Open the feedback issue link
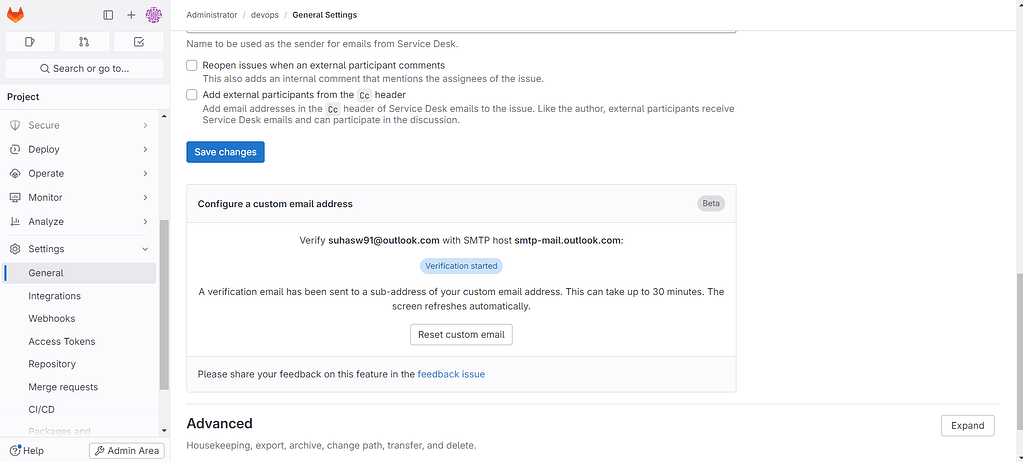 coord(451,374)
